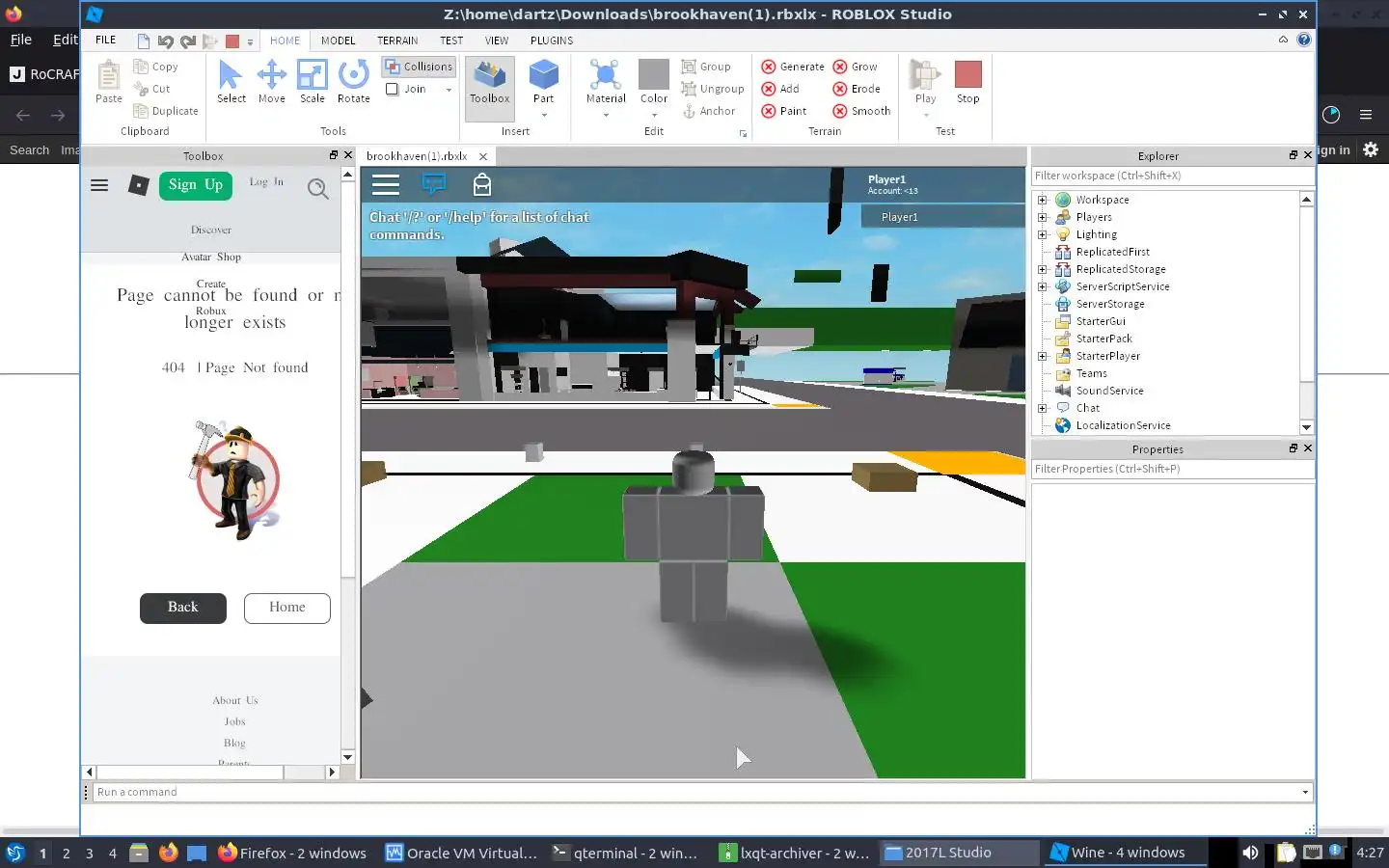Open qterminal taskbar entry
This screenshot has height=868, width=1389.
(x=625, y=853)
